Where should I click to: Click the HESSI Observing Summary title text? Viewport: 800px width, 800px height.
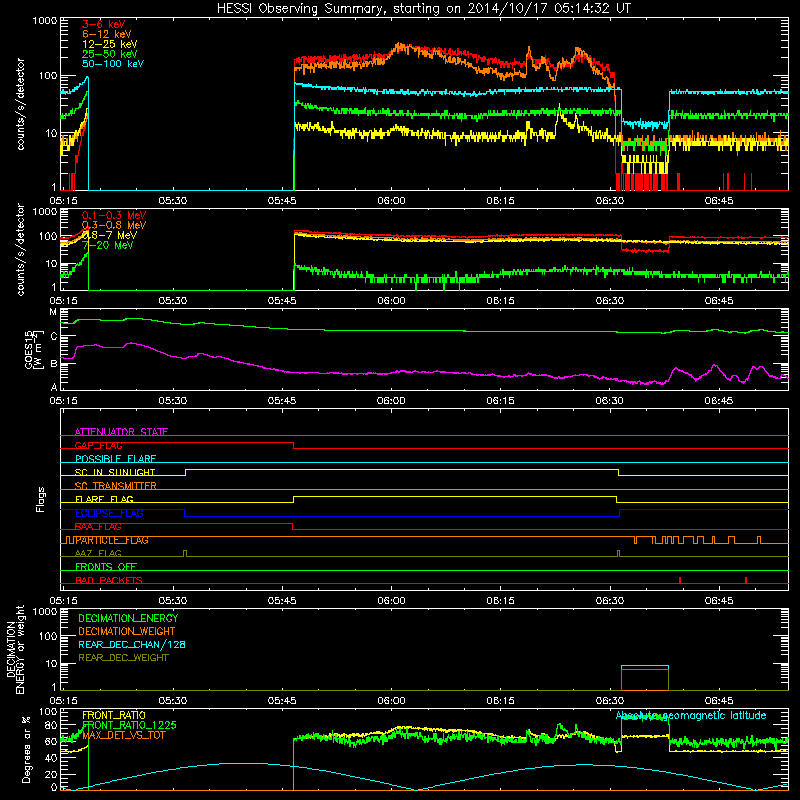(x=423, y=9)
